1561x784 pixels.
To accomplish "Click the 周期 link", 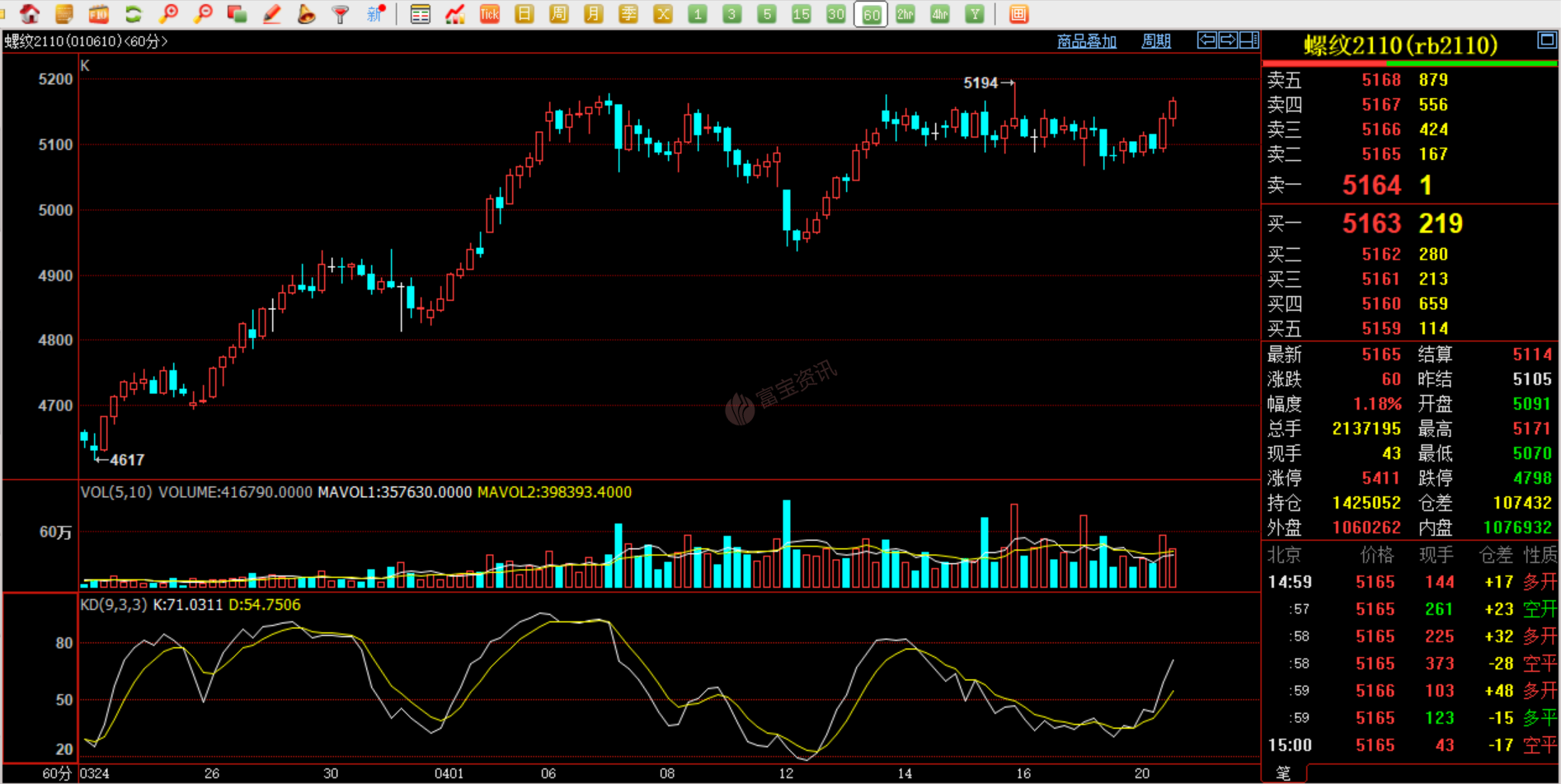I will tap(1156, 41).
